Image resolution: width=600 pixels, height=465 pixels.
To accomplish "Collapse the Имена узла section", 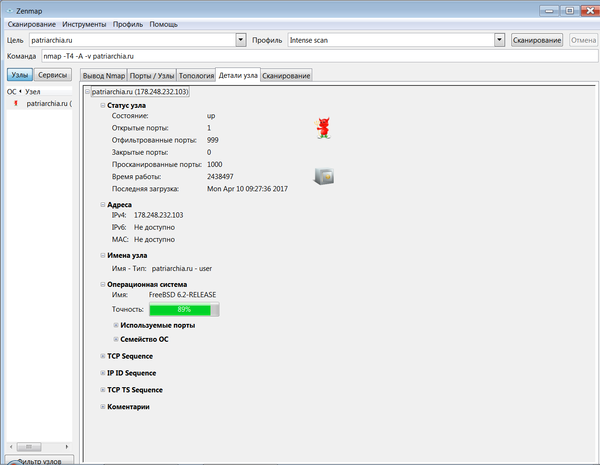I will pyautogui.click(x=103, y=255).
